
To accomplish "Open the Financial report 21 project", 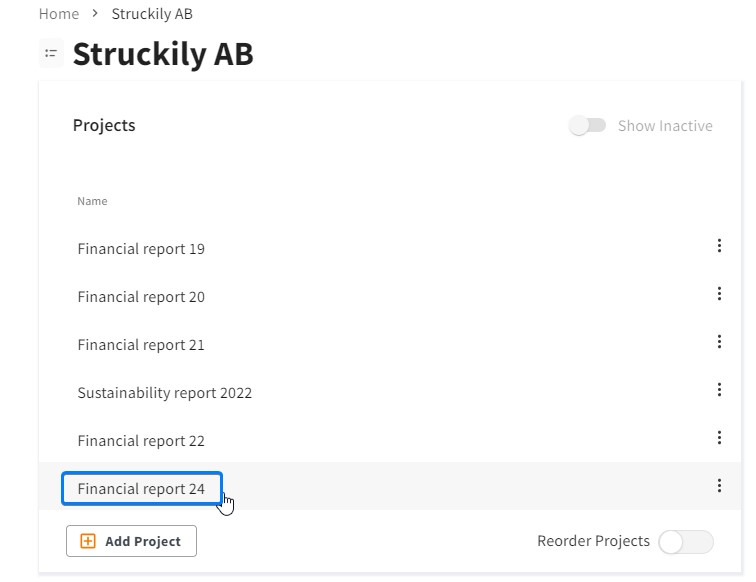I will (141, 345).
